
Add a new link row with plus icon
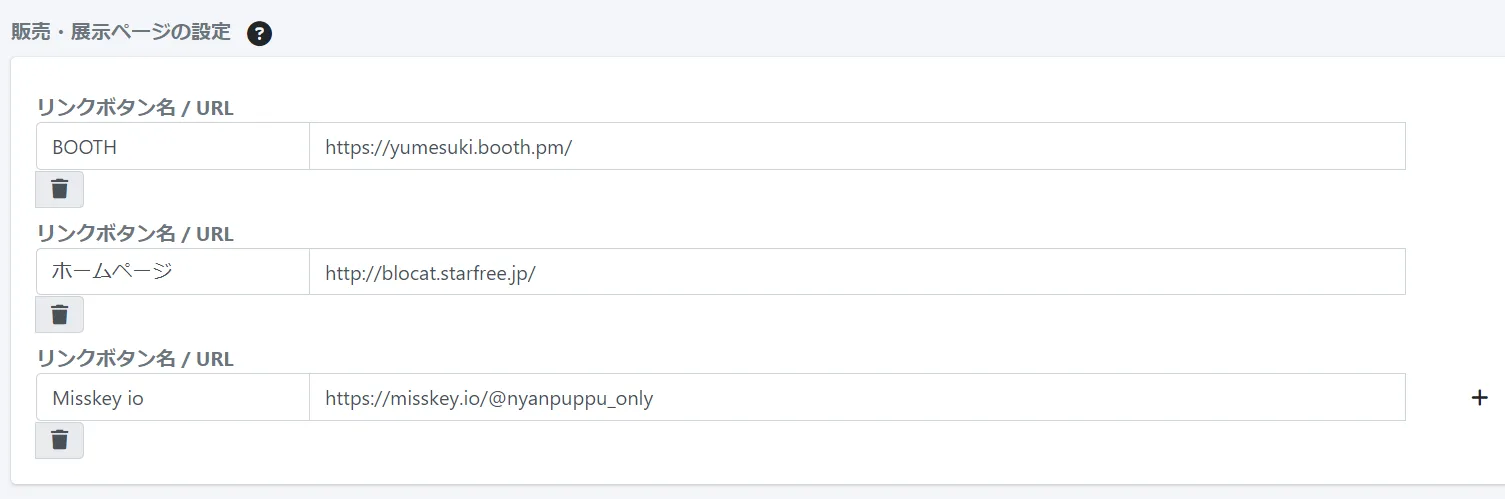click(x=1479, y=398)
